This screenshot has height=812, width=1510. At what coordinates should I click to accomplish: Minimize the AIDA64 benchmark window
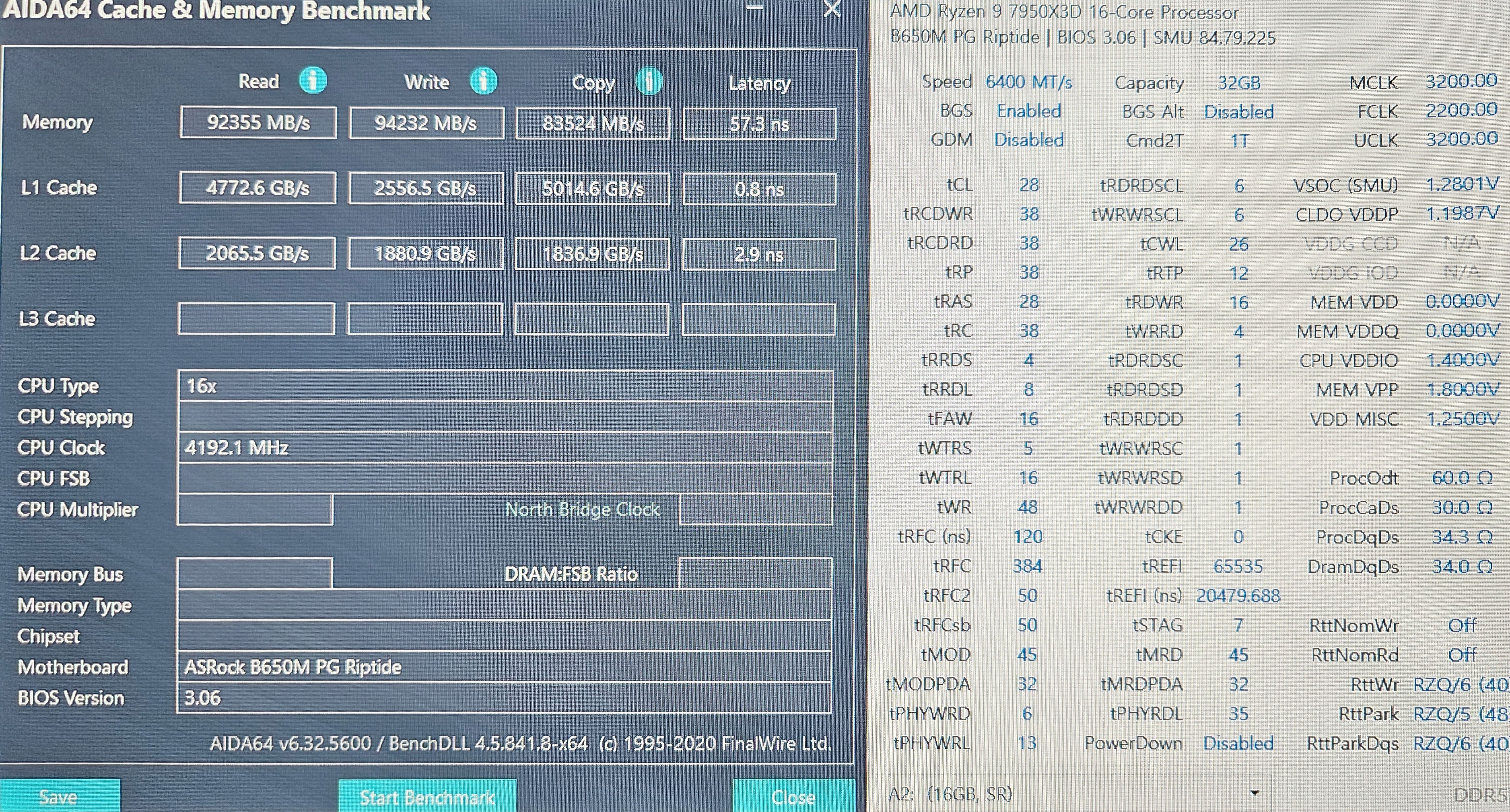point(754,8)
